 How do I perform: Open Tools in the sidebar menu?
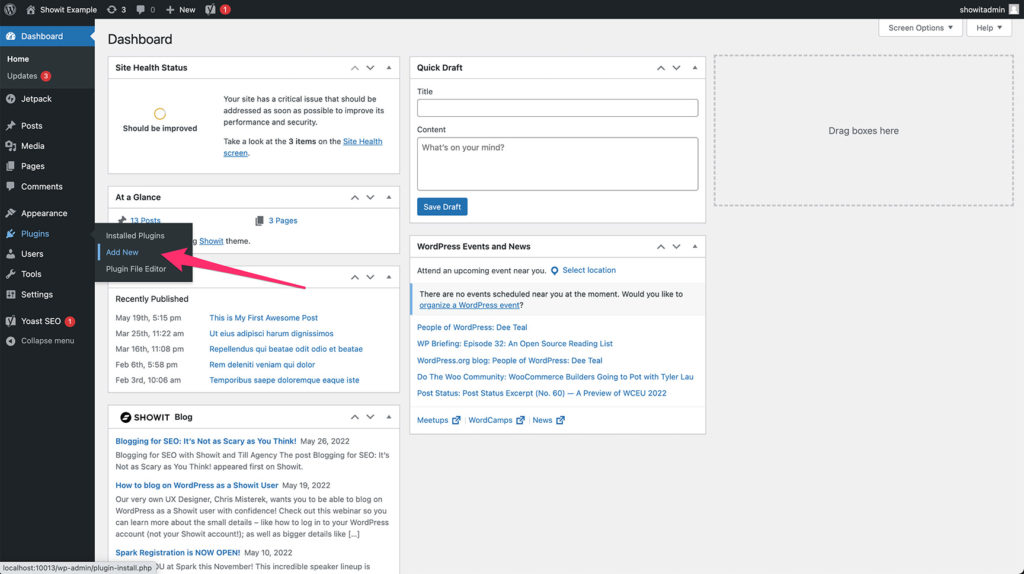click(x=31, y=274)
